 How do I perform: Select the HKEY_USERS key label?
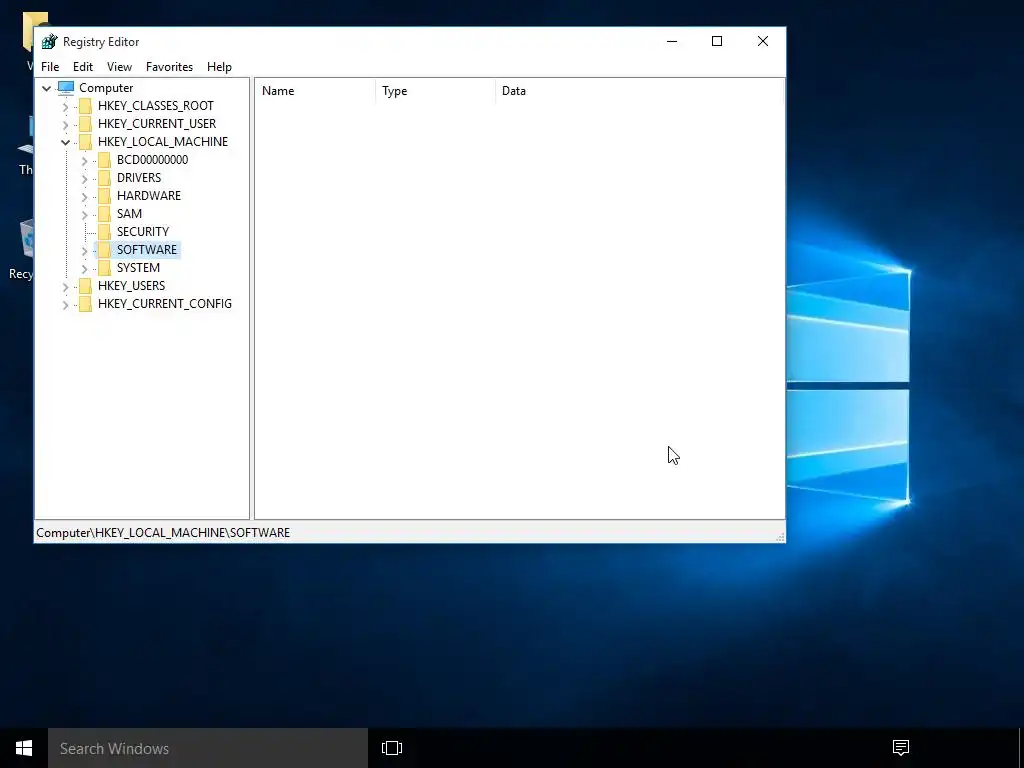tap(131, 285)
